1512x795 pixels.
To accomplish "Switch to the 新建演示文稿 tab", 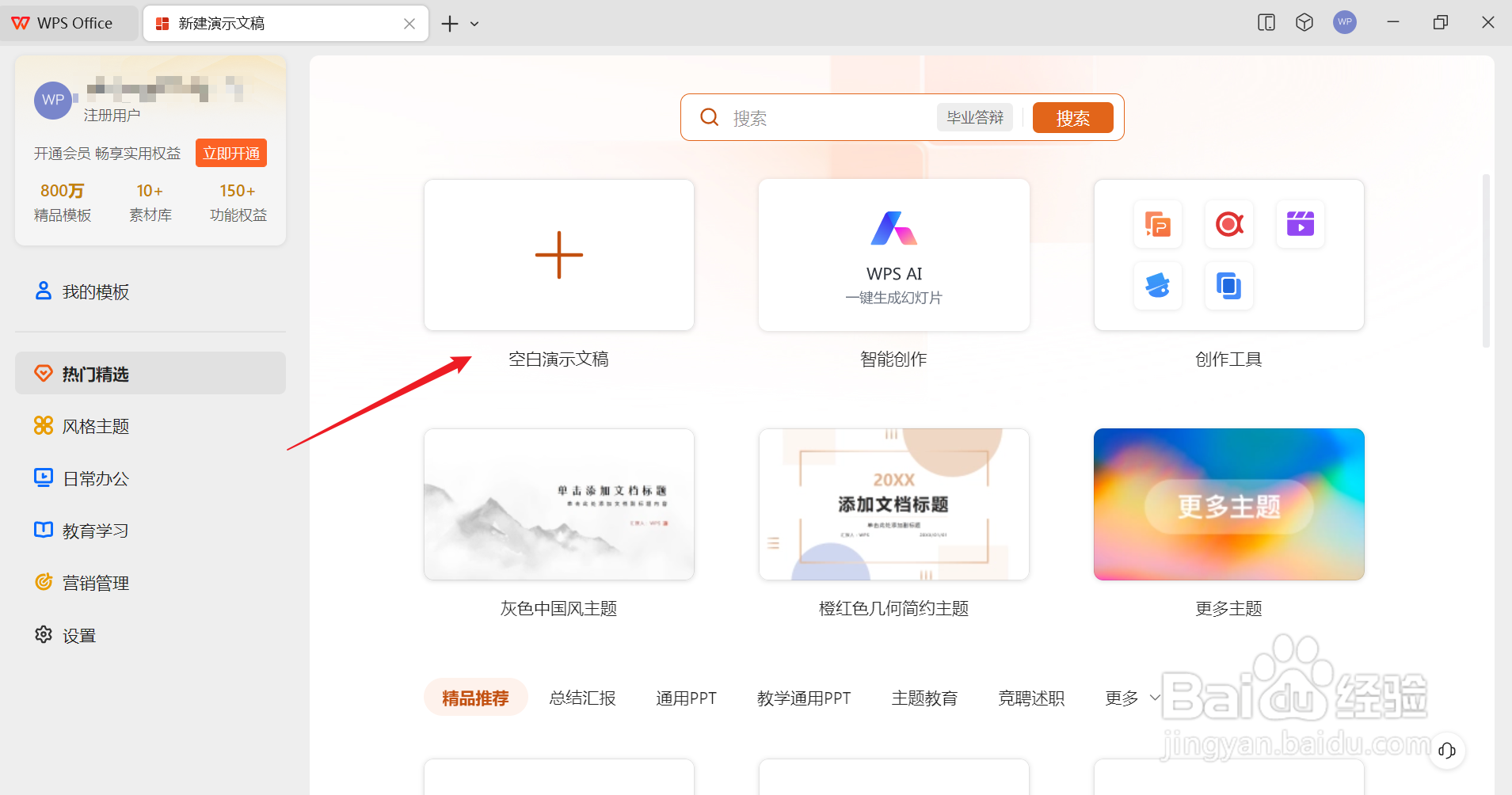I will coord(285,23).
